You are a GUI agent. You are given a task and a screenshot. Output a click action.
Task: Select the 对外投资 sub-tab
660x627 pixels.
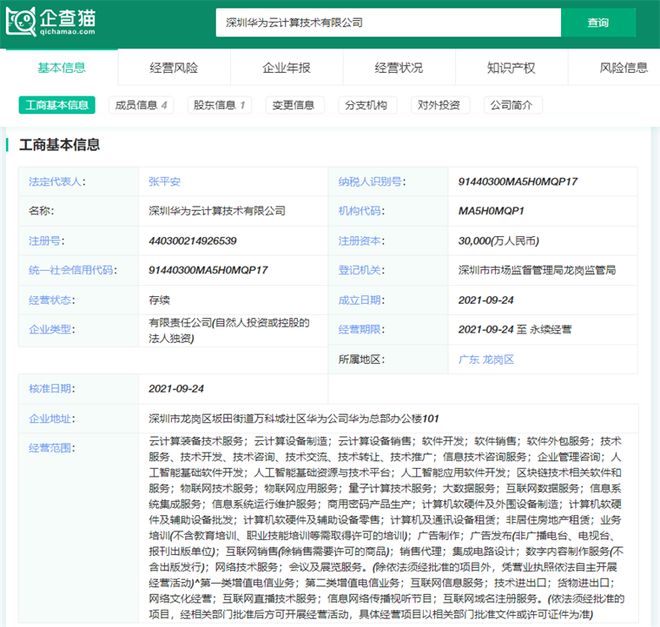click(439, 105)
